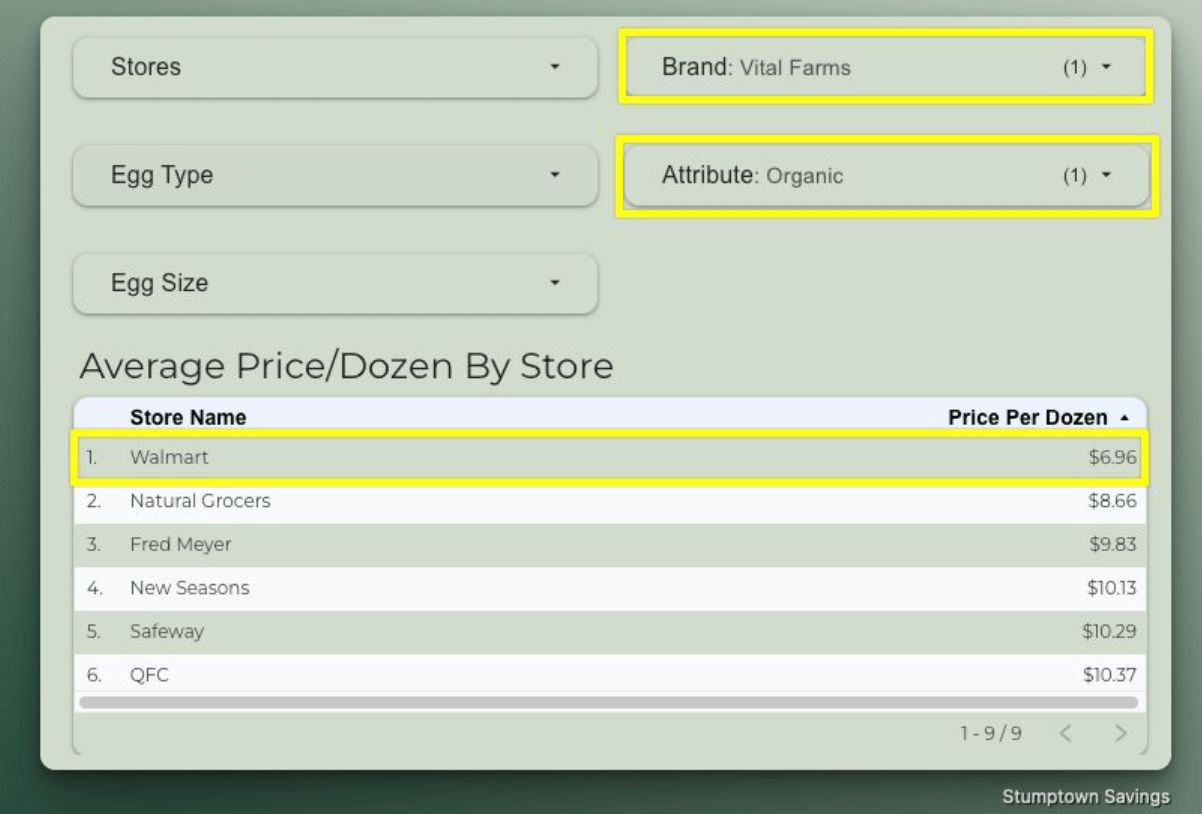Go to previous page of table results
Viewport: 1202px width, 814px height.
click(1065, 734)
